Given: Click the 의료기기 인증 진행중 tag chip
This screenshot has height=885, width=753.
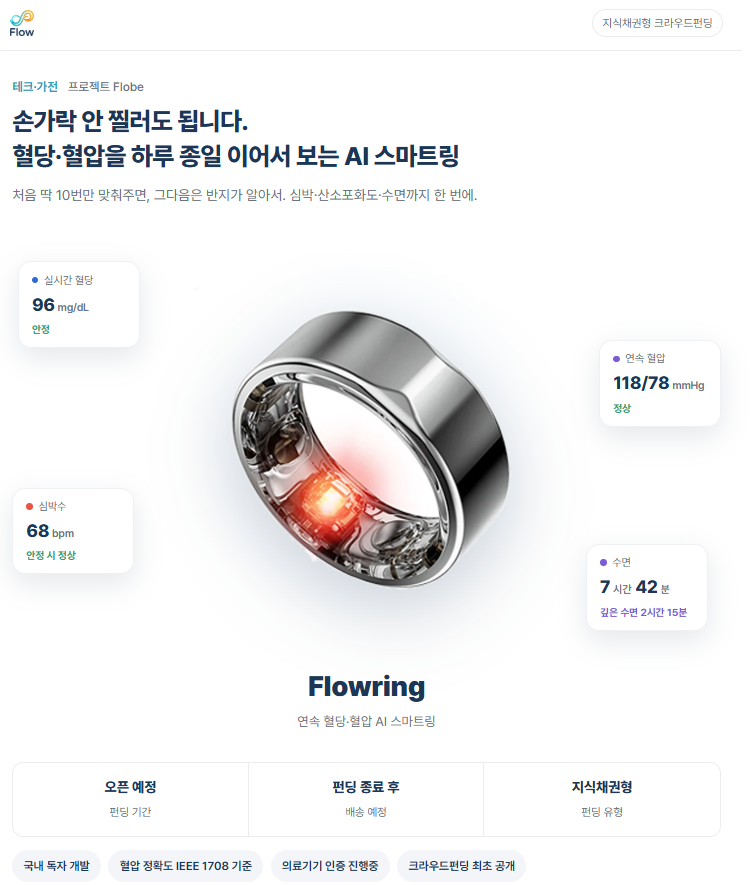Looking at the screenshot, I should pyautogui.click(x=330, y=866).
